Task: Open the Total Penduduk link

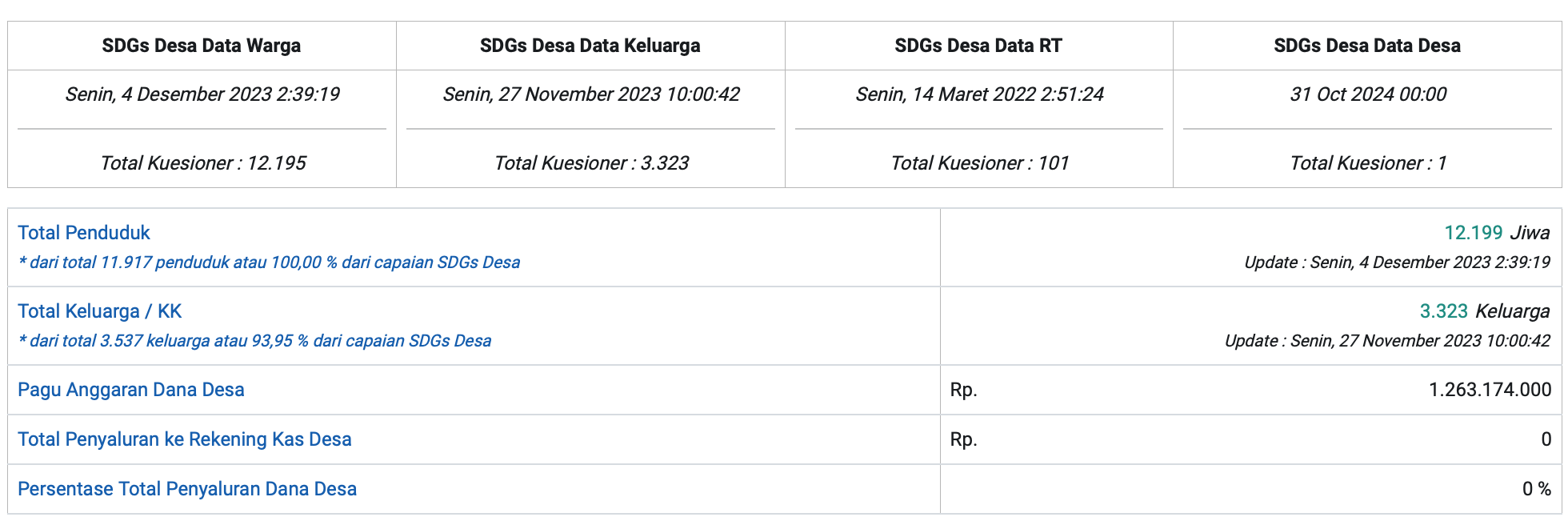Action: point(84,233)
